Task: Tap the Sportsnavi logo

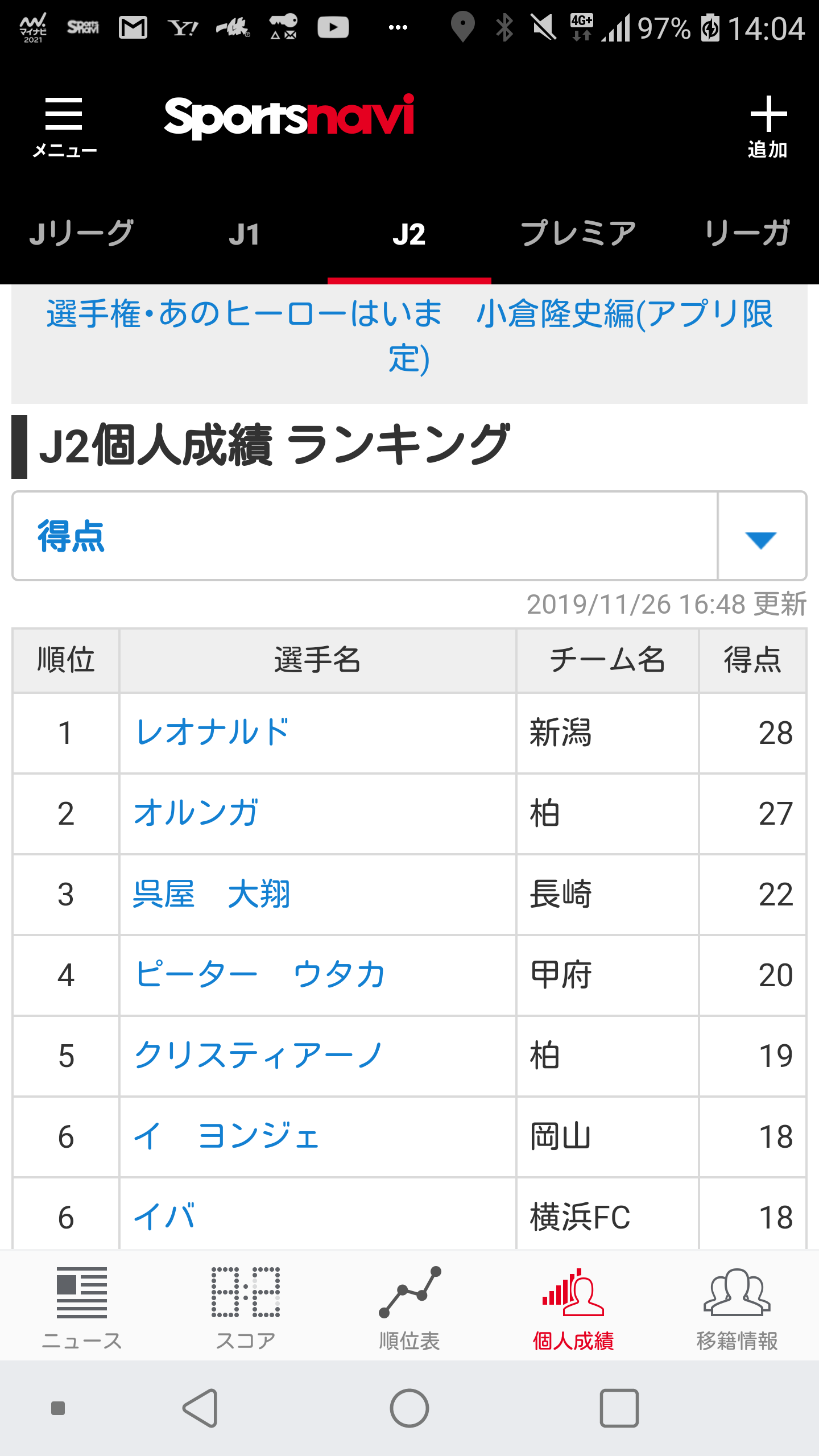Action: tap(289, 117)
